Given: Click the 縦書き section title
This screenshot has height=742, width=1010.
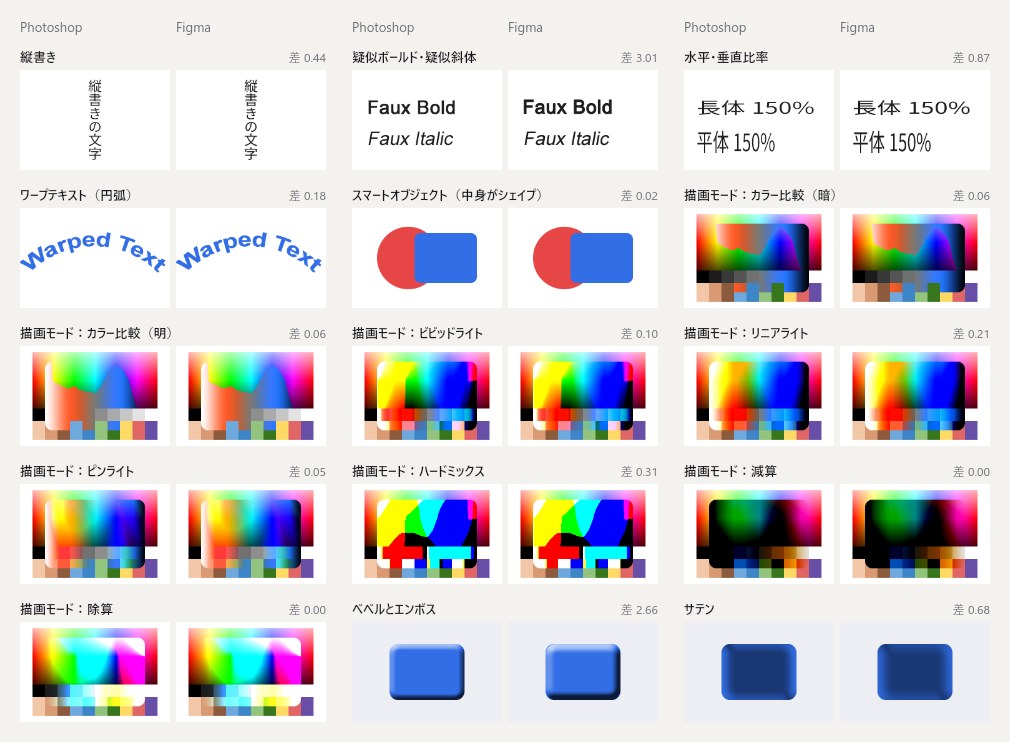Looking at the screenshot, I should tap(38, 57).
